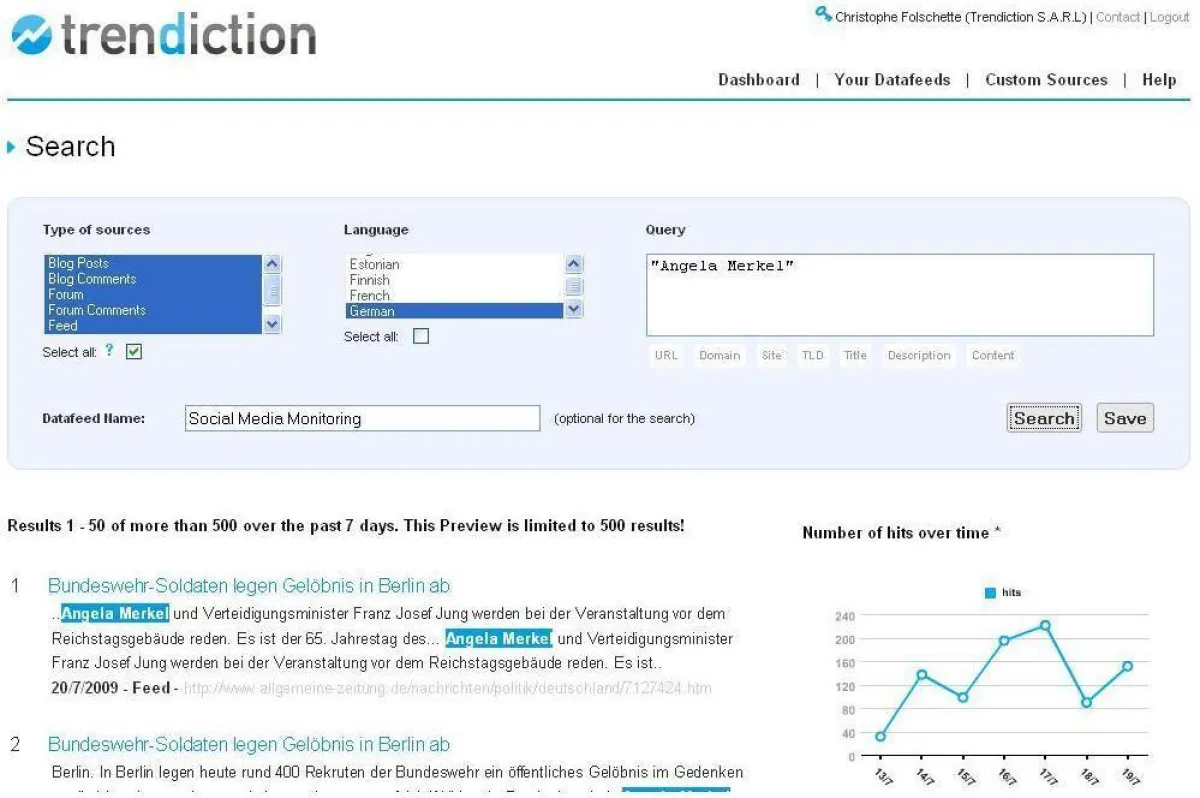
Task: Open the Dashboard menu item
Action: point(758,80)
